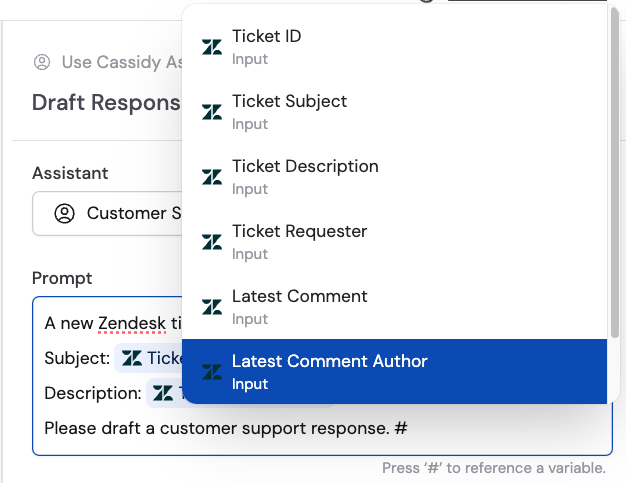Choose Ticket Description from variable list
Viewport: 626px width, 483px height.
pyautogui.click(x=394, y=177)
